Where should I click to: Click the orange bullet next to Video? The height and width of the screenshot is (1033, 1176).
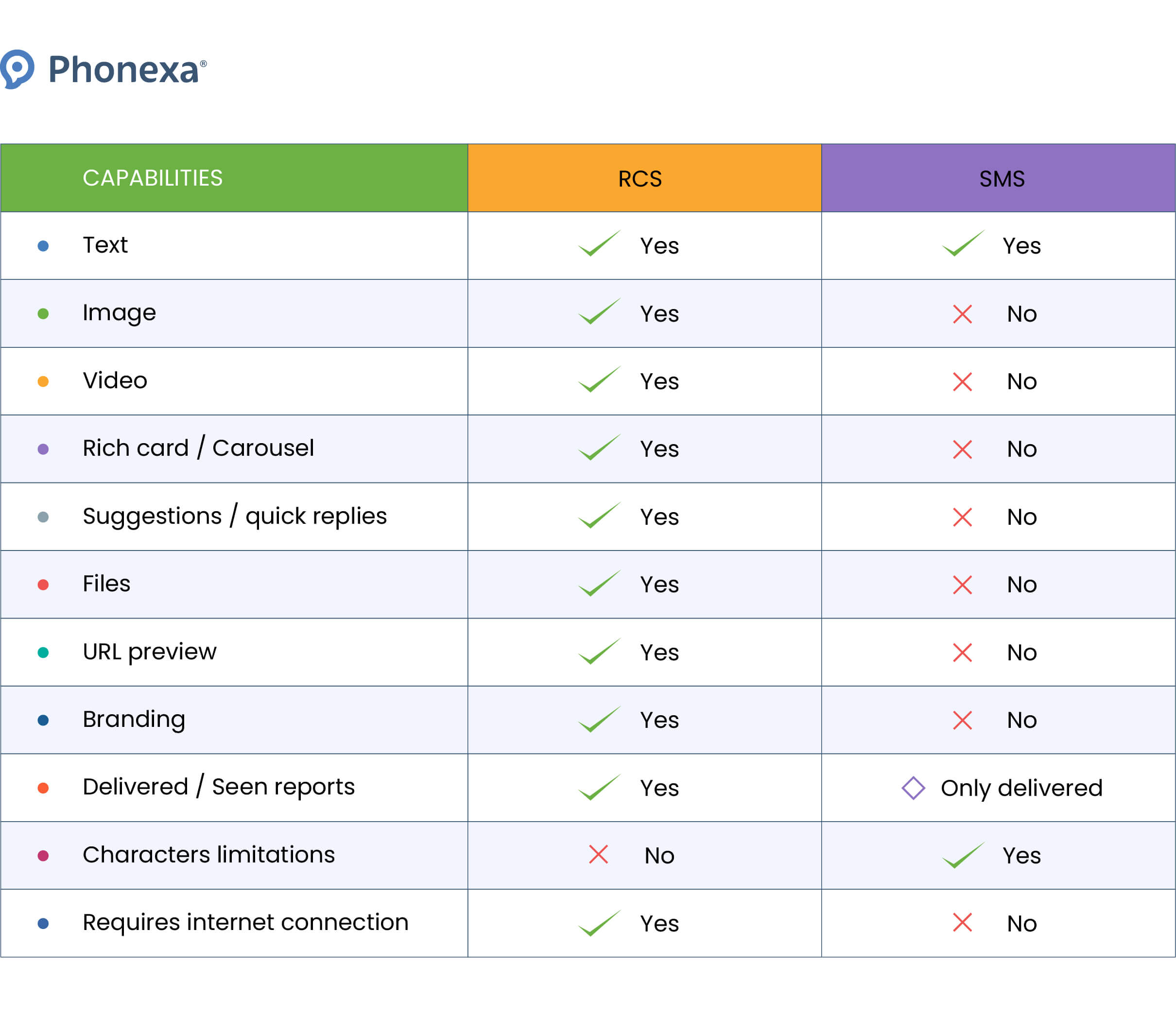[x=43, y=381]
